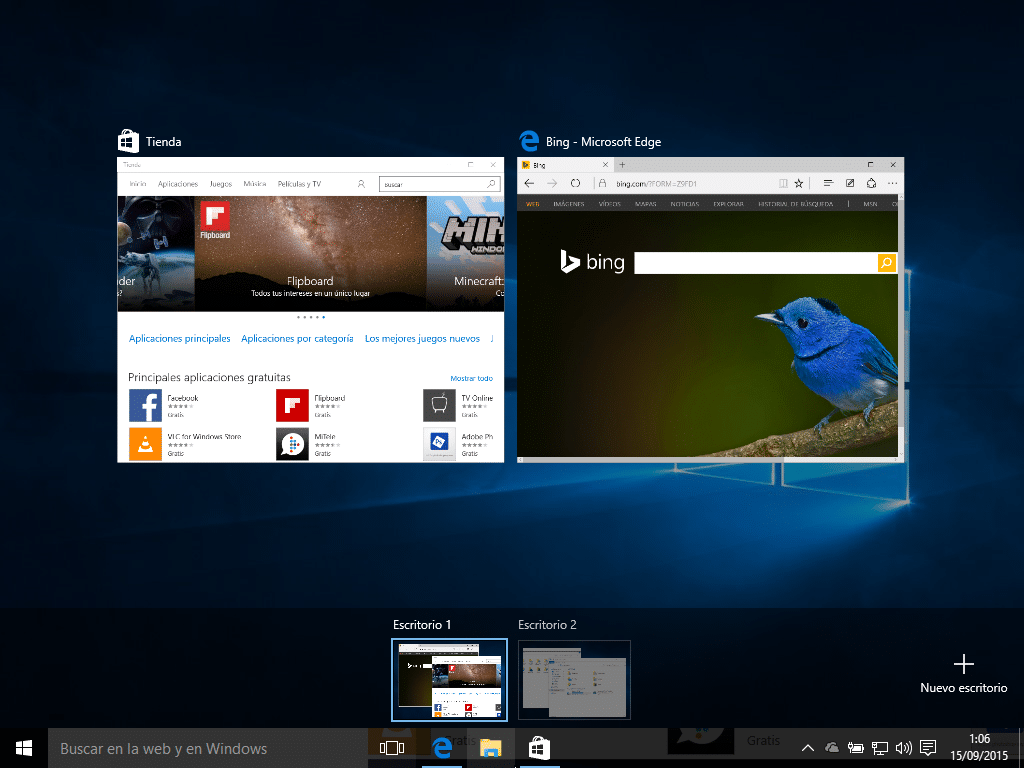Open a new tab in Edge
1024x768 pixels.
click(622, 165)
